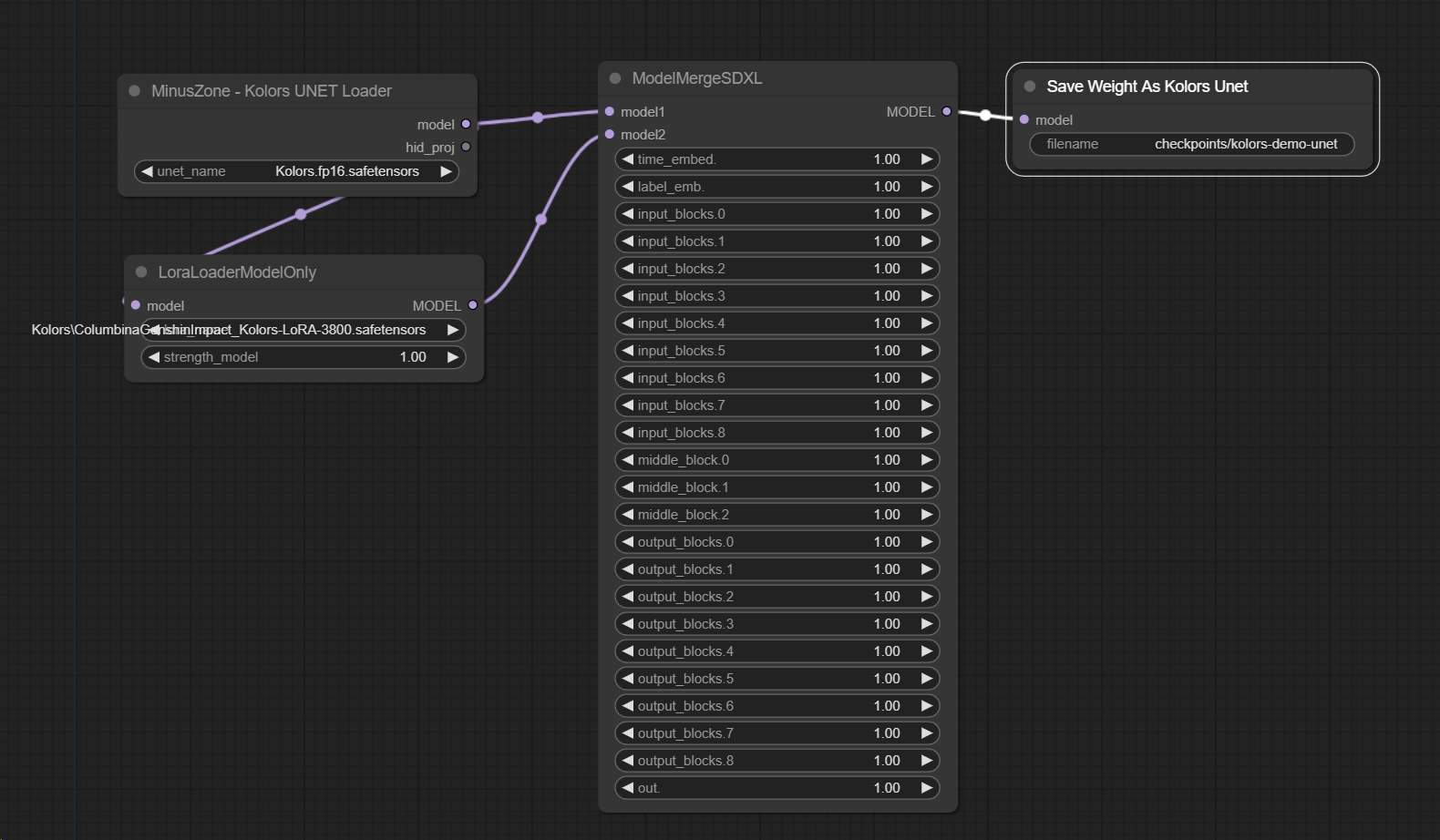1440x840 pixels.
Task: Click the model1 input port on ModelMergeSDXL
Action: [x=610, y=112]
